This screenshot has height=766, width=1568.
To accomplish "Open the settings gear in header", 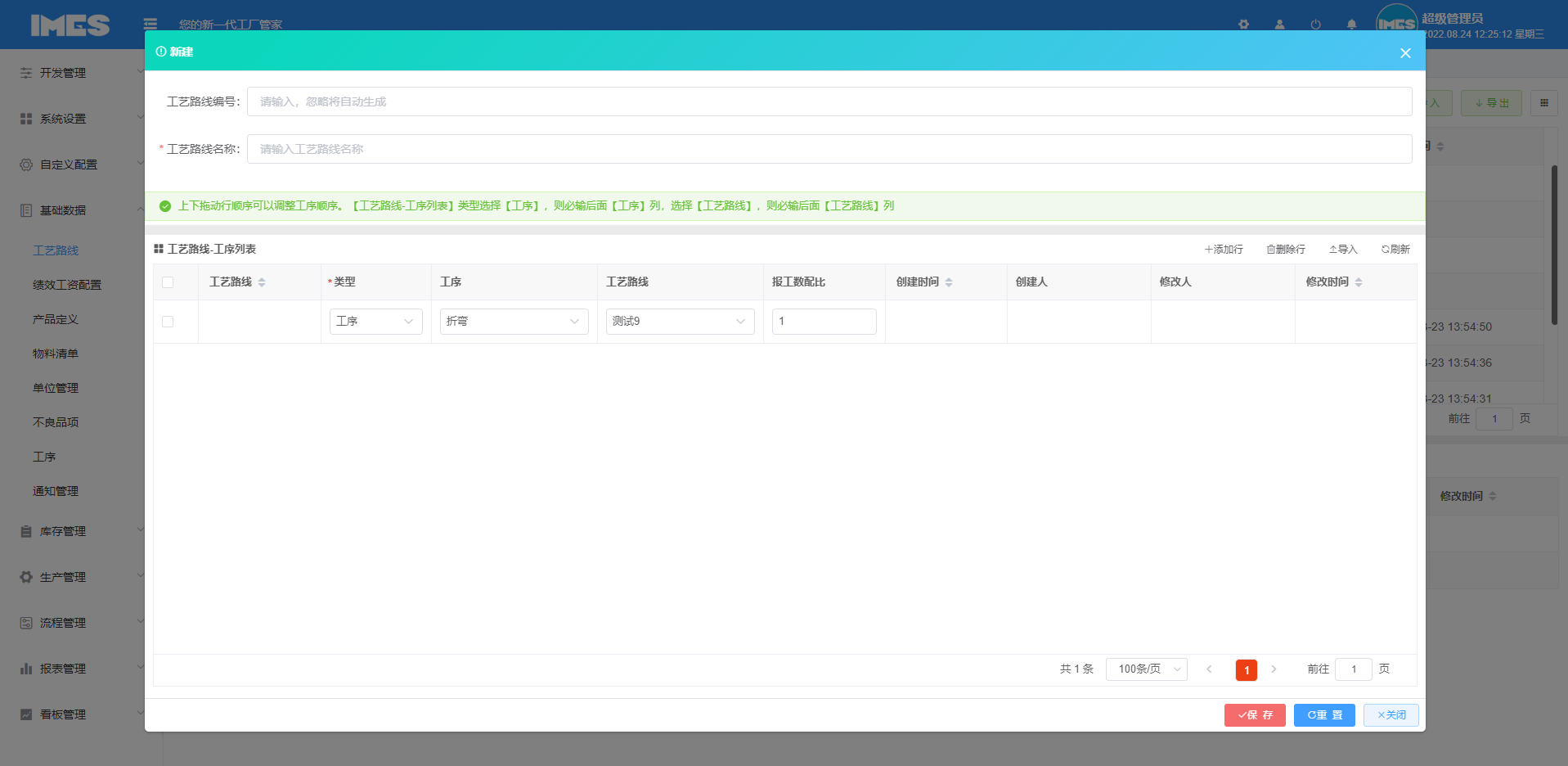I will pyautogui.click(x=1243, y=25).
